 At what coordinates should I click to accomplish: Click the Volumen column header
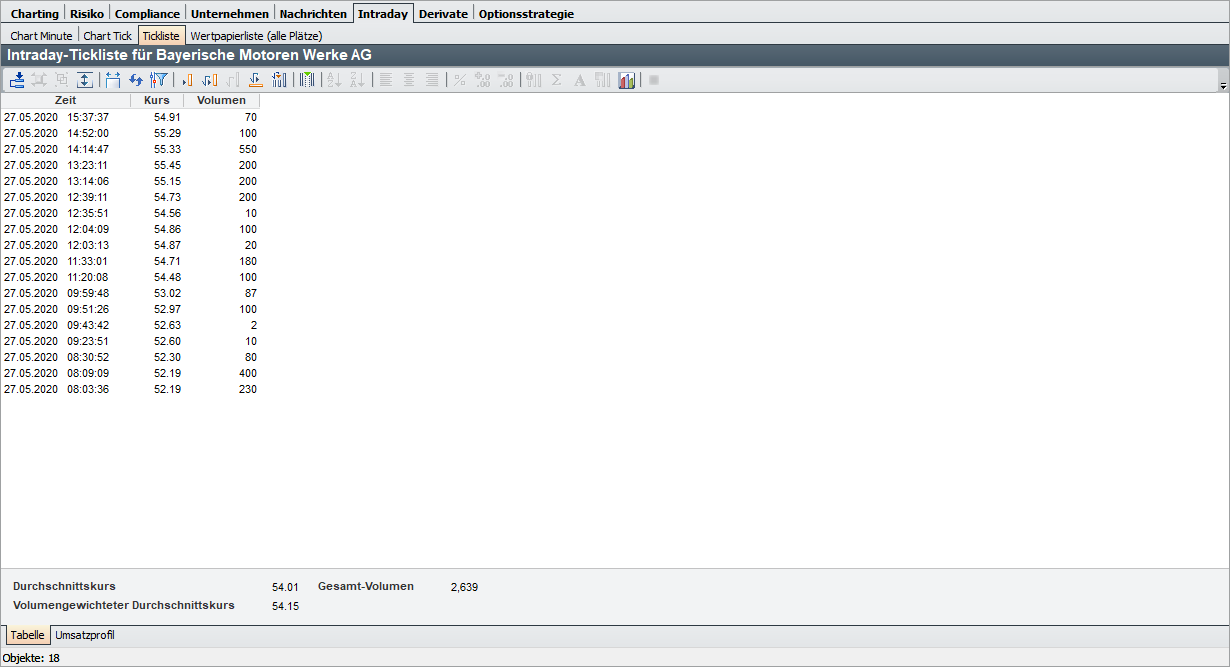pos(221,100)
